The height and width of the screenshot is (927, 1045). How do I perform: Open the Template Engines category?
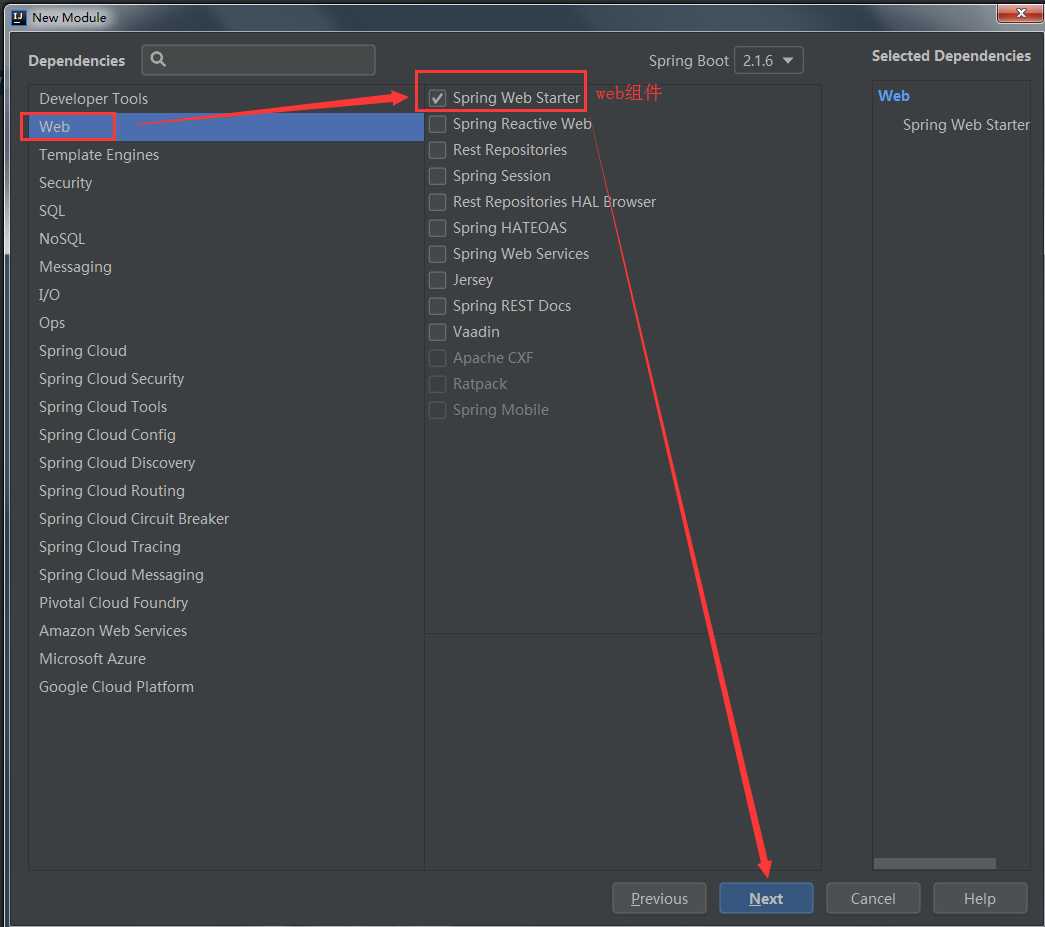click(226, 155)
